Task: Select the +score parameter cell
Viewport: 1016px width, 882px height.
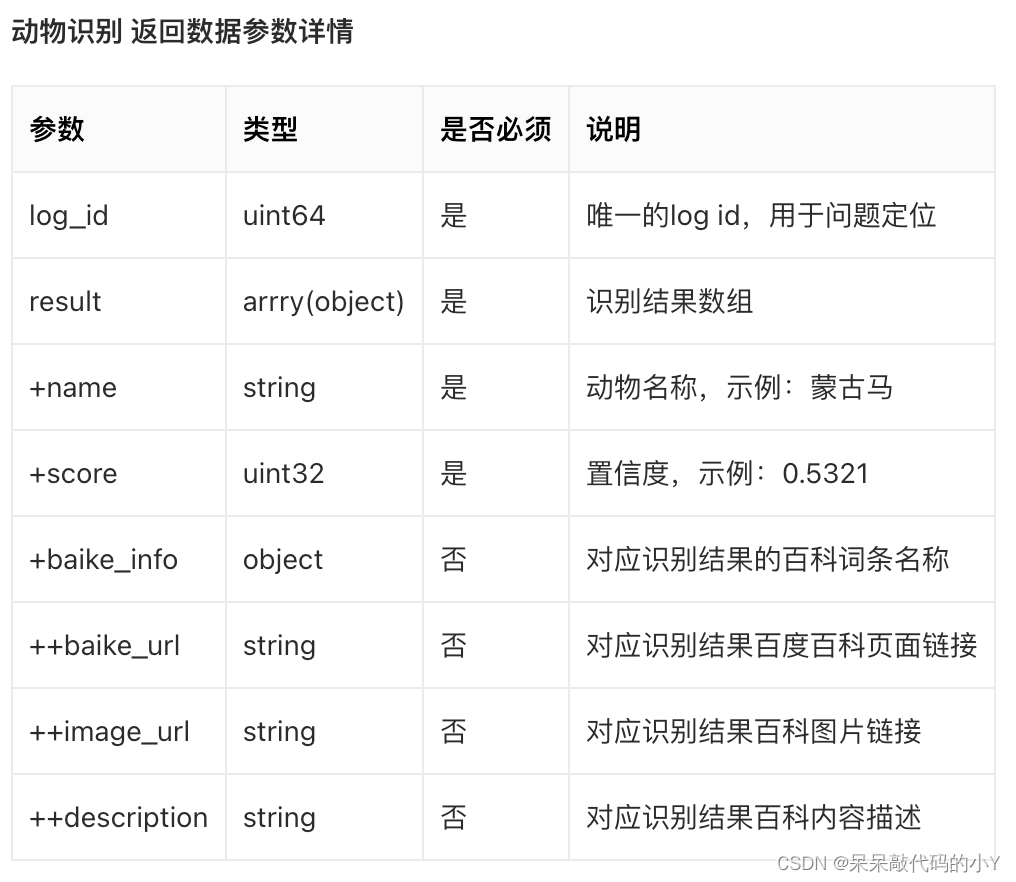Action: [73, 473]
